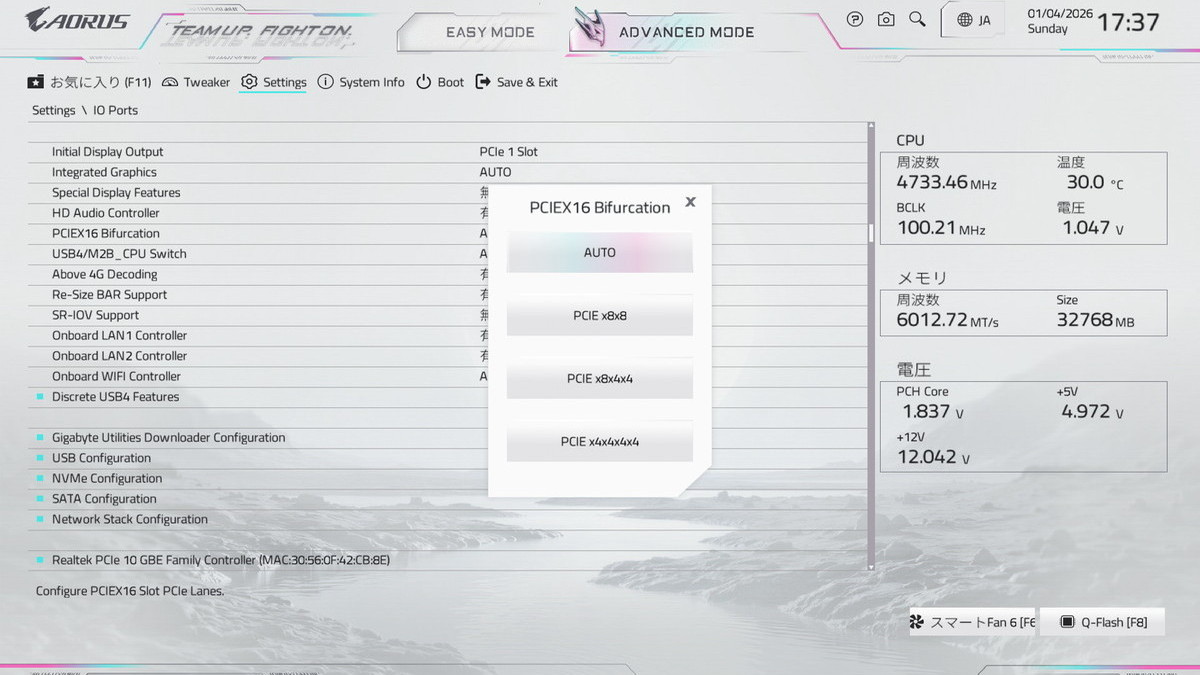Click the camera screenshot icon
Viewport: 1200px width, 675px height.
tap(886, 19)
